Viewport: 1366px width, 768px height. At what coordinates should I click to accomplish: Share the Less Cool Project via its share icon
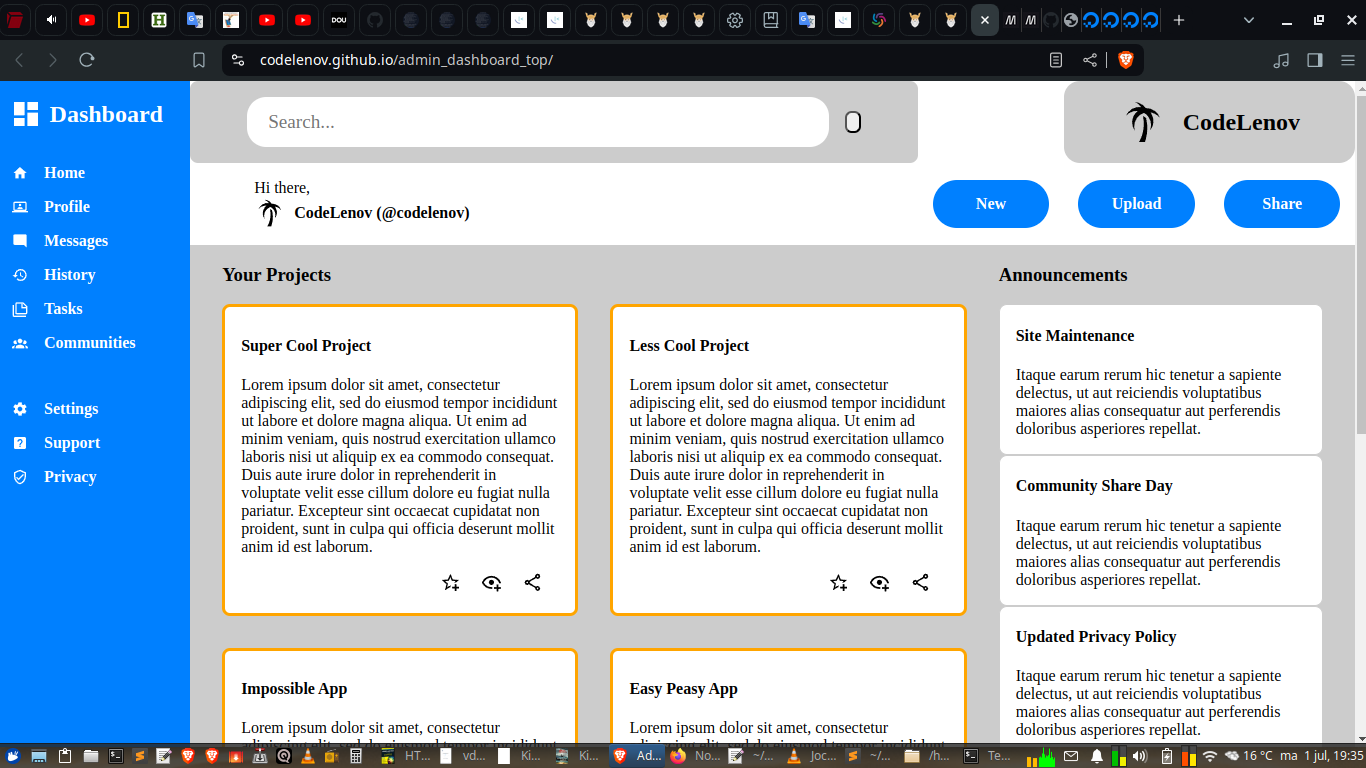point(920,582)
